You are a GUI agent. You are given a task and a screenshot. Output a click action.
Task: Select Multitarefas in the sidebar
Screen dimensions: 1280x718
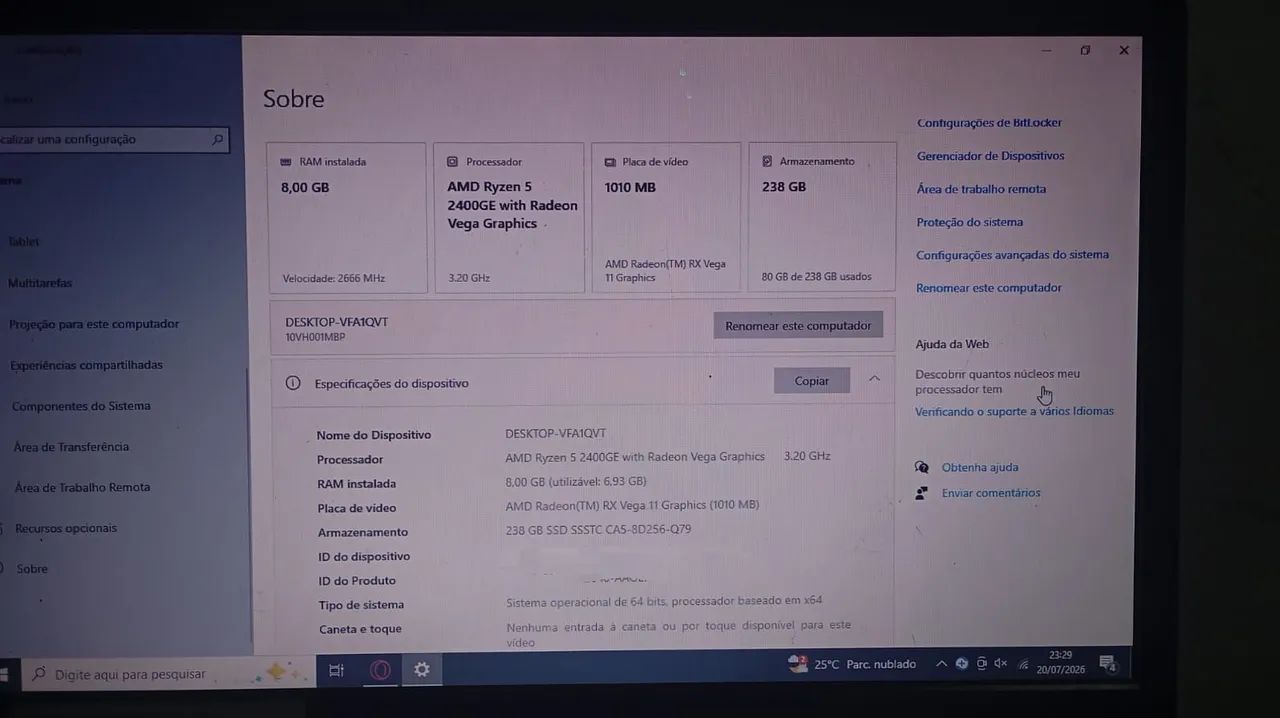tap(40, 283)
